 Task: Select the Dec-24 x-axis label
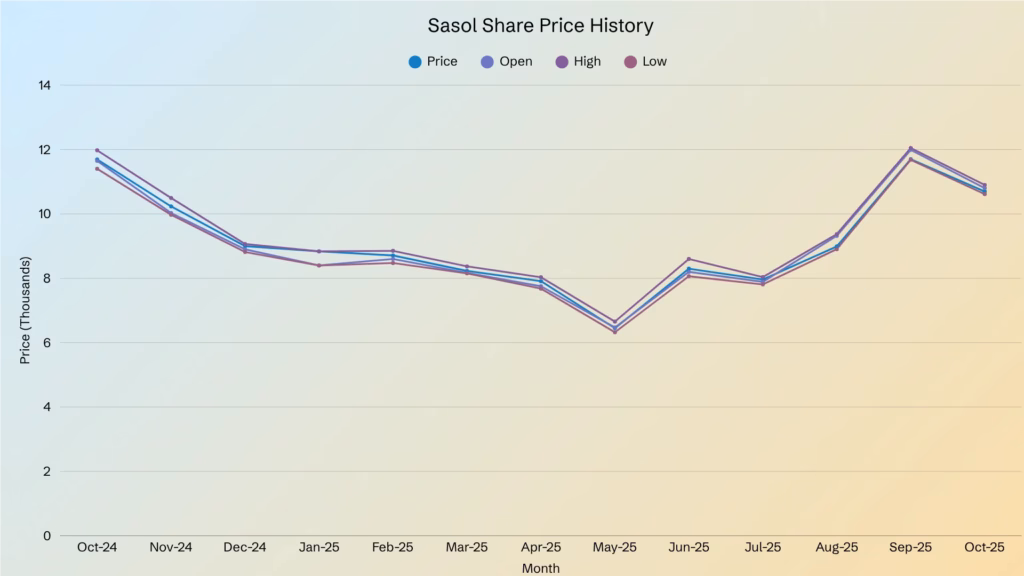click(245, 548)
